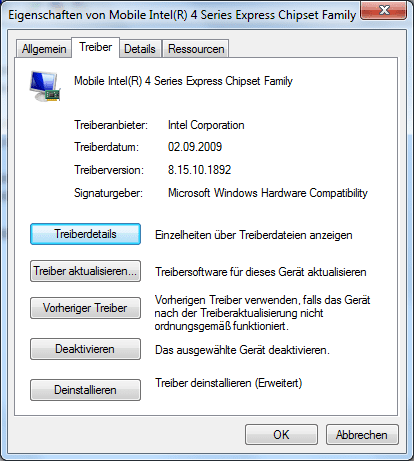The image size is (416, 461).
Task: Switch to the Allgemein tab
Action: tap(44, 49)
